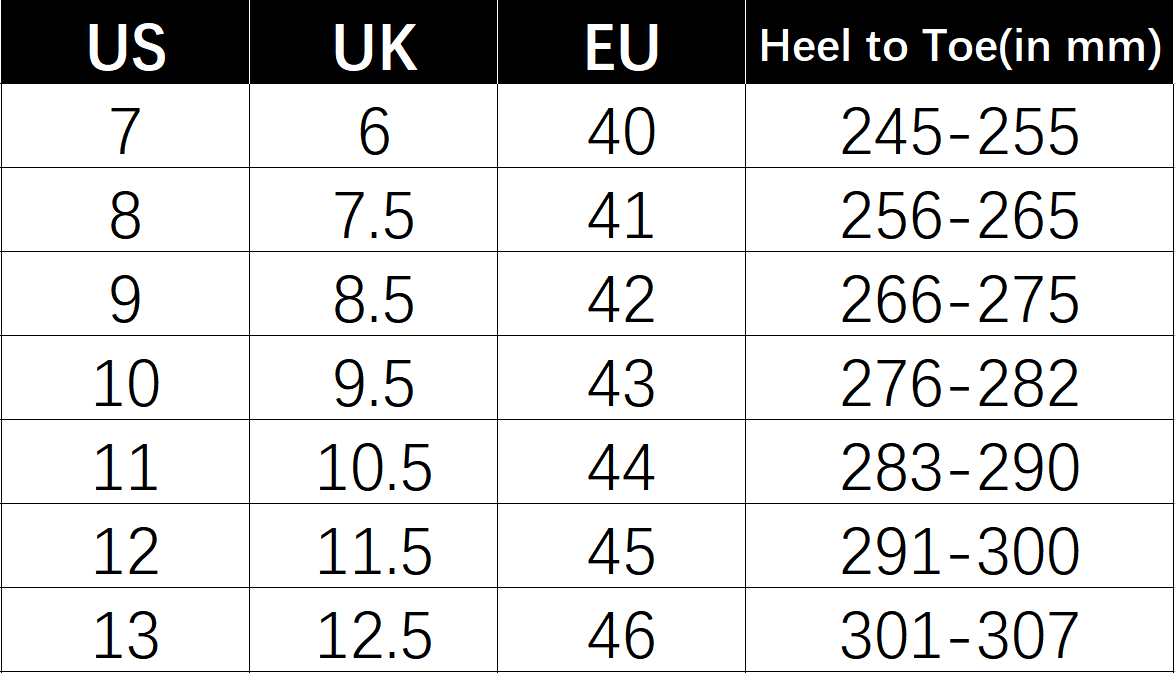Select the EU size 44 cell

[621, 462]
